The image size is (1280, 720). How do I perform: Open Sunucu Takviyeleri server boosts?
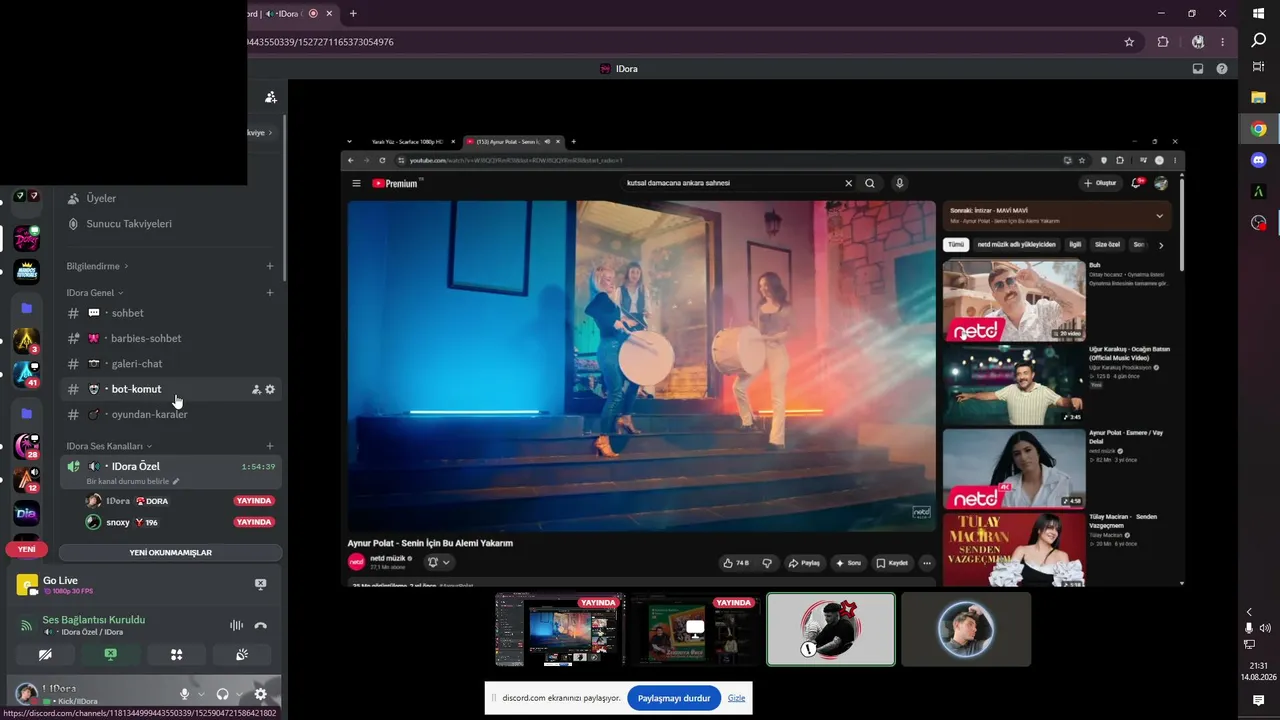(x=169, y=224)
